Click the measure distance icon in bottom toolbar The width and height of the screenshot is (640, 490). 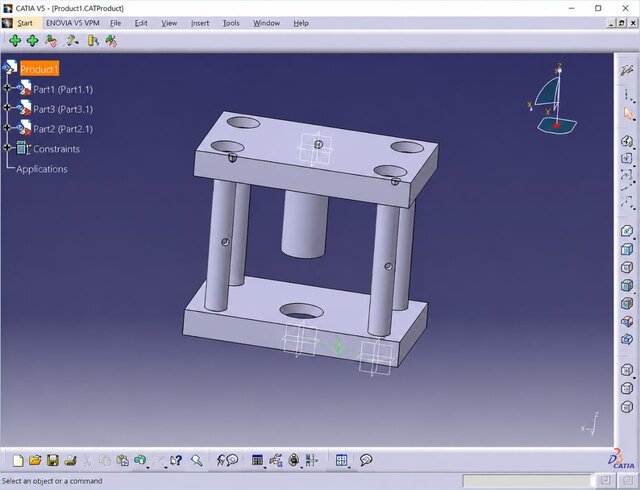(x=311, y=461)
